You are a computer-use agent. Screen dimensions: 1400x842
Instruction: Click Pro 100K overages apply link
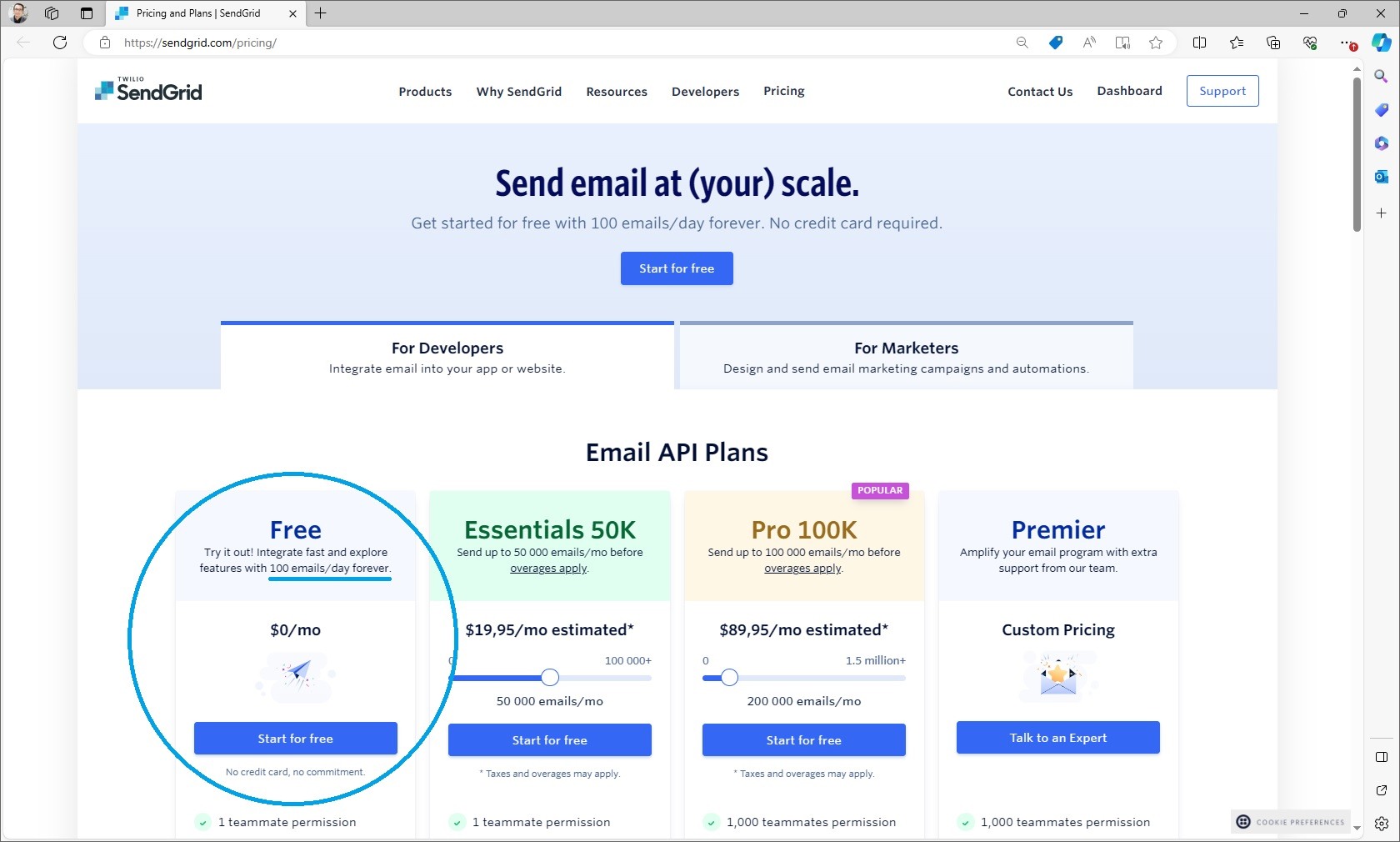pyautogui.click(x=803, y=569)
